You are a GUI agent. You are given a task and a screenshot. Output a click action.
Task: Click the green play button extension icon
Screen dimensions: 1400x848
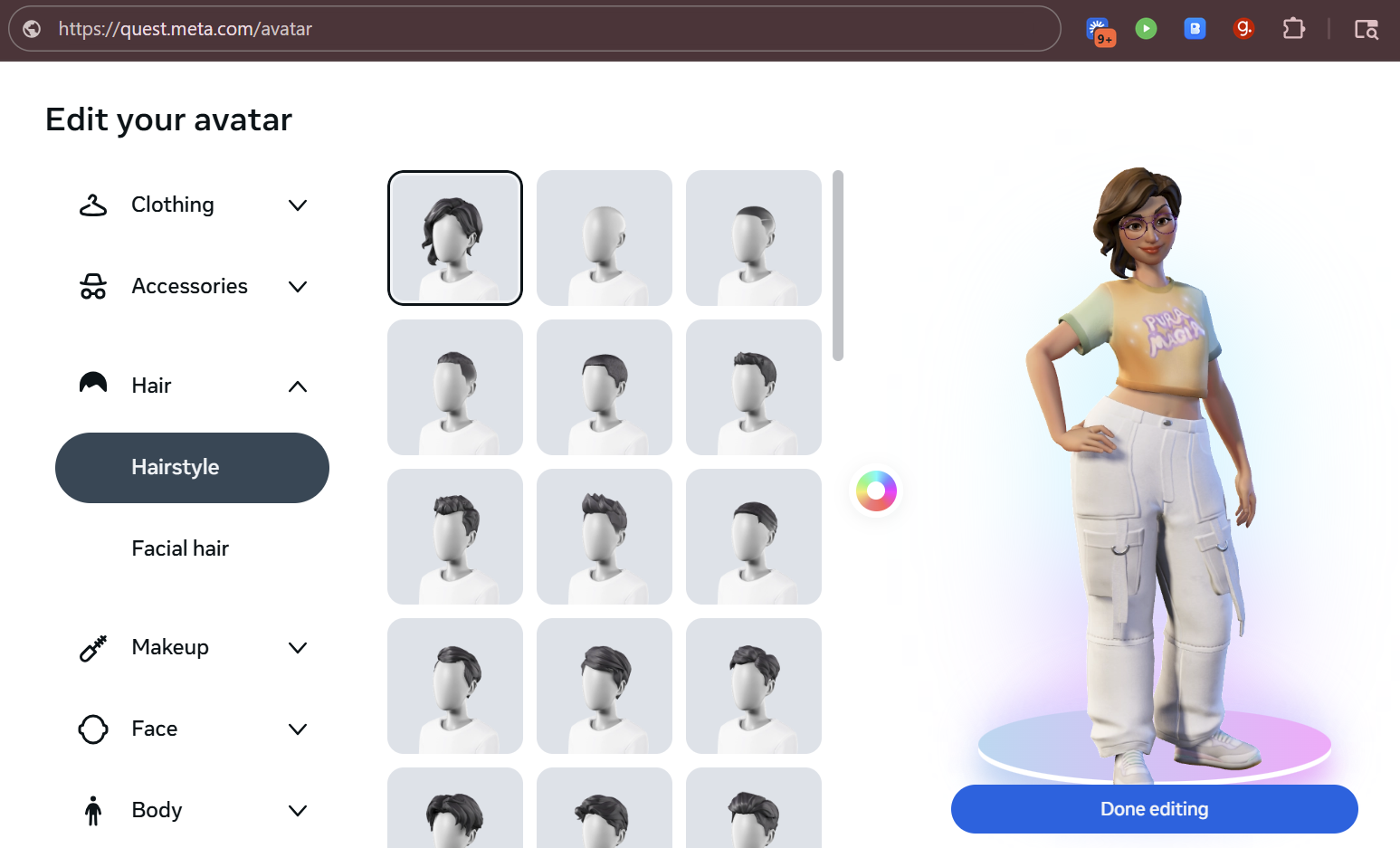(1146, 29)
